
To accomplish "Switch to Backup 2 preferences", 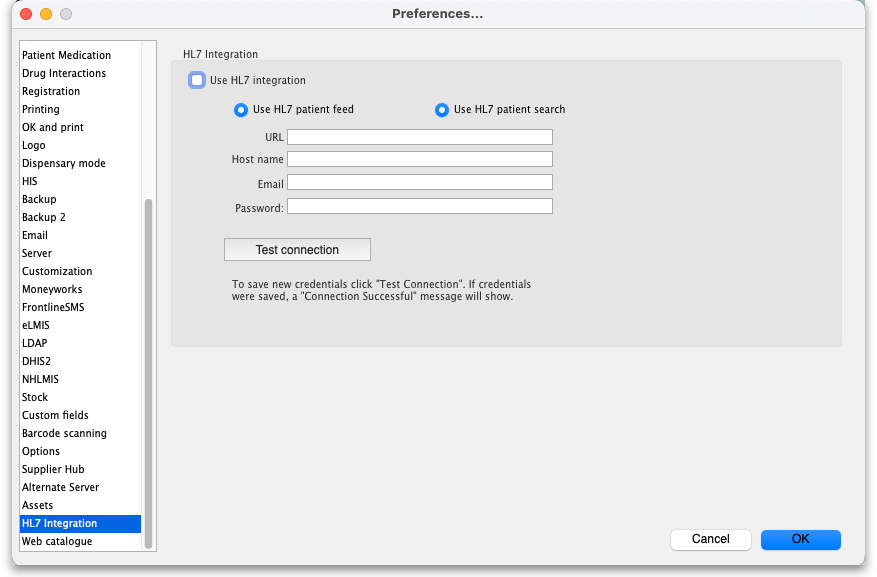I will coord(43,217).
